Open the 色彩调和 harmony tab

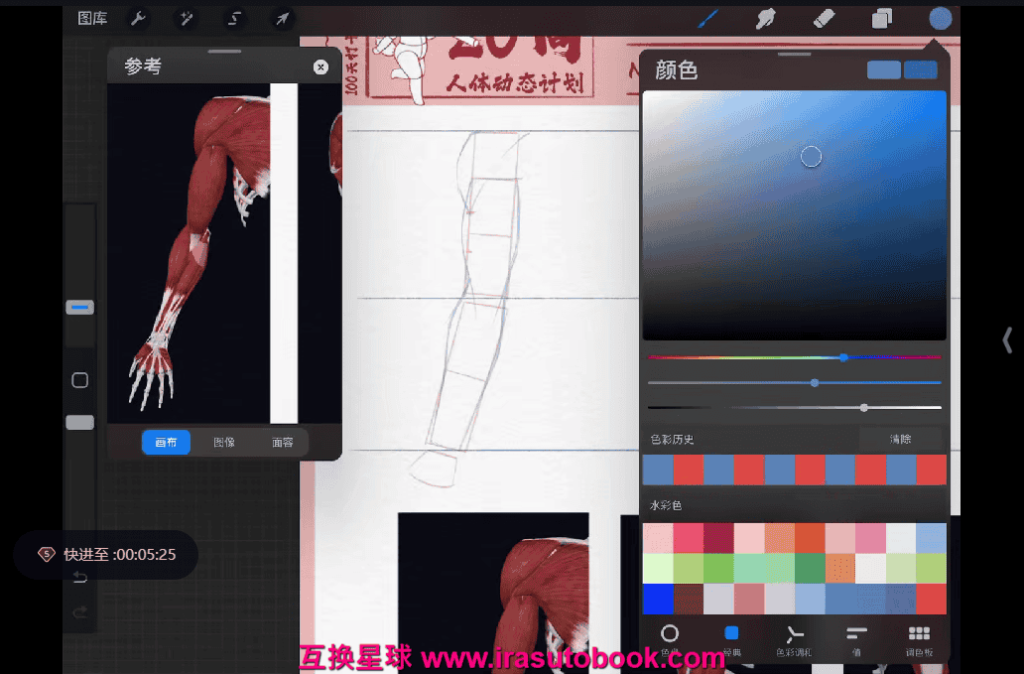coord(794,639)
